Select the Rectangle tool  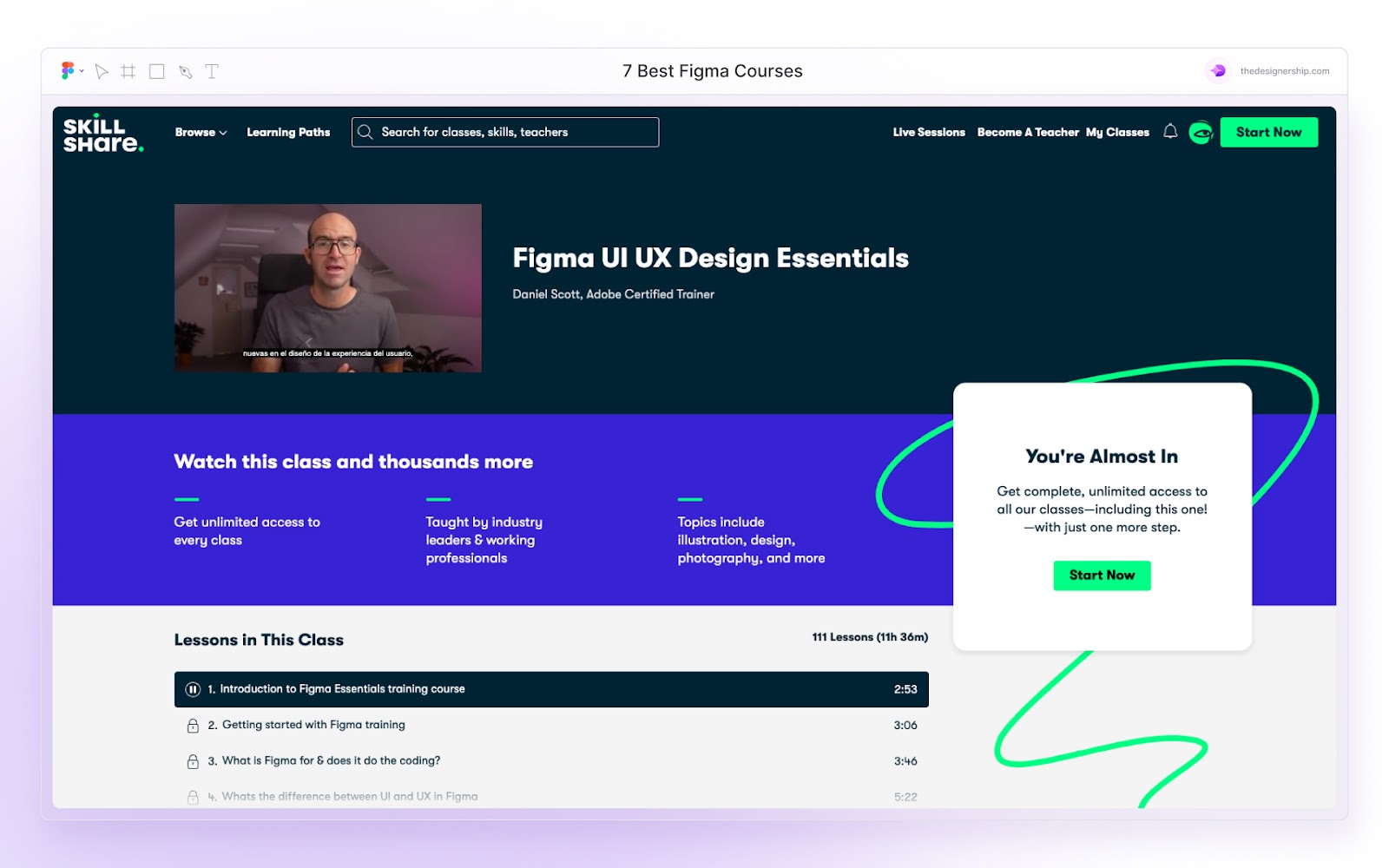point(156,70)
